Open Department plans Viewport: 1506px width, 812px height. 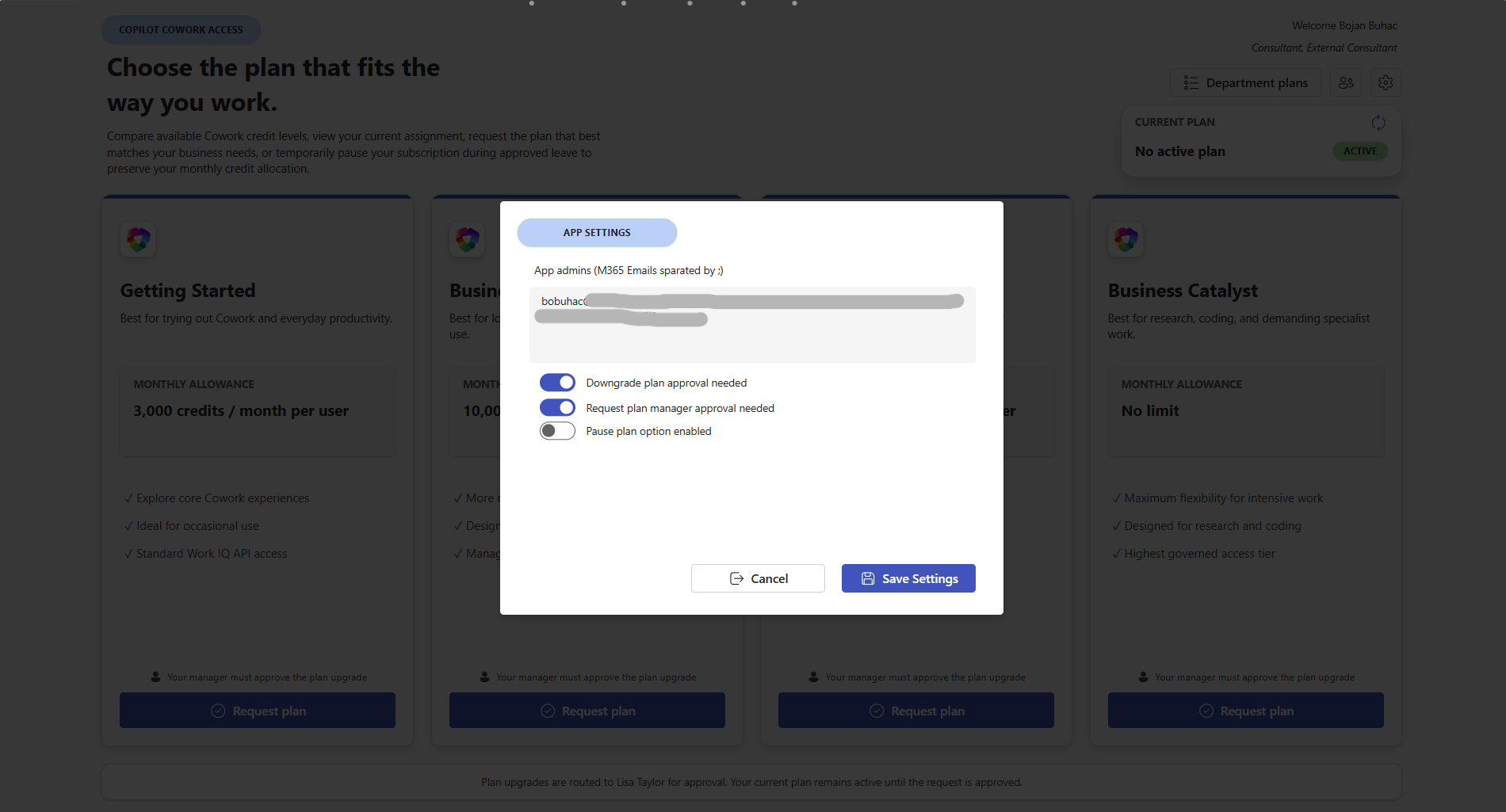(x=1245, y=82)
